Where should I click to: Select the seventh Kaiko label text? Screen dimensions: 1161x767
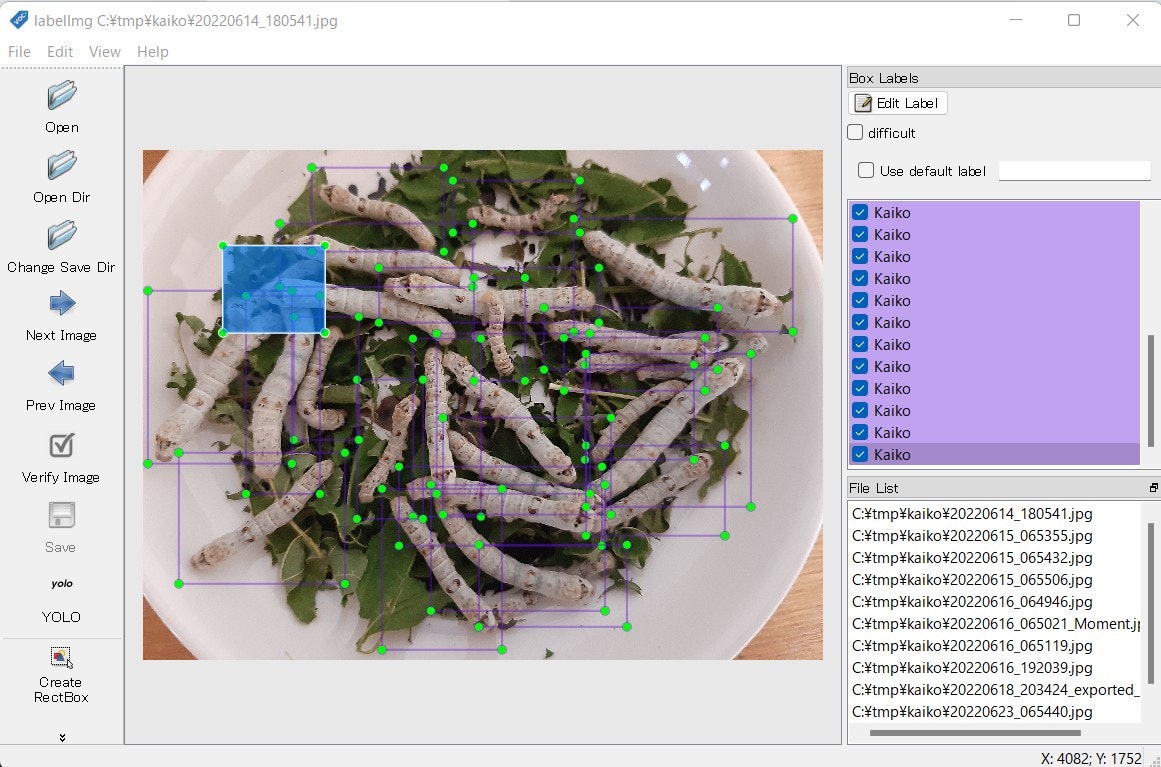pyautogui.click(x=891, y=344)
